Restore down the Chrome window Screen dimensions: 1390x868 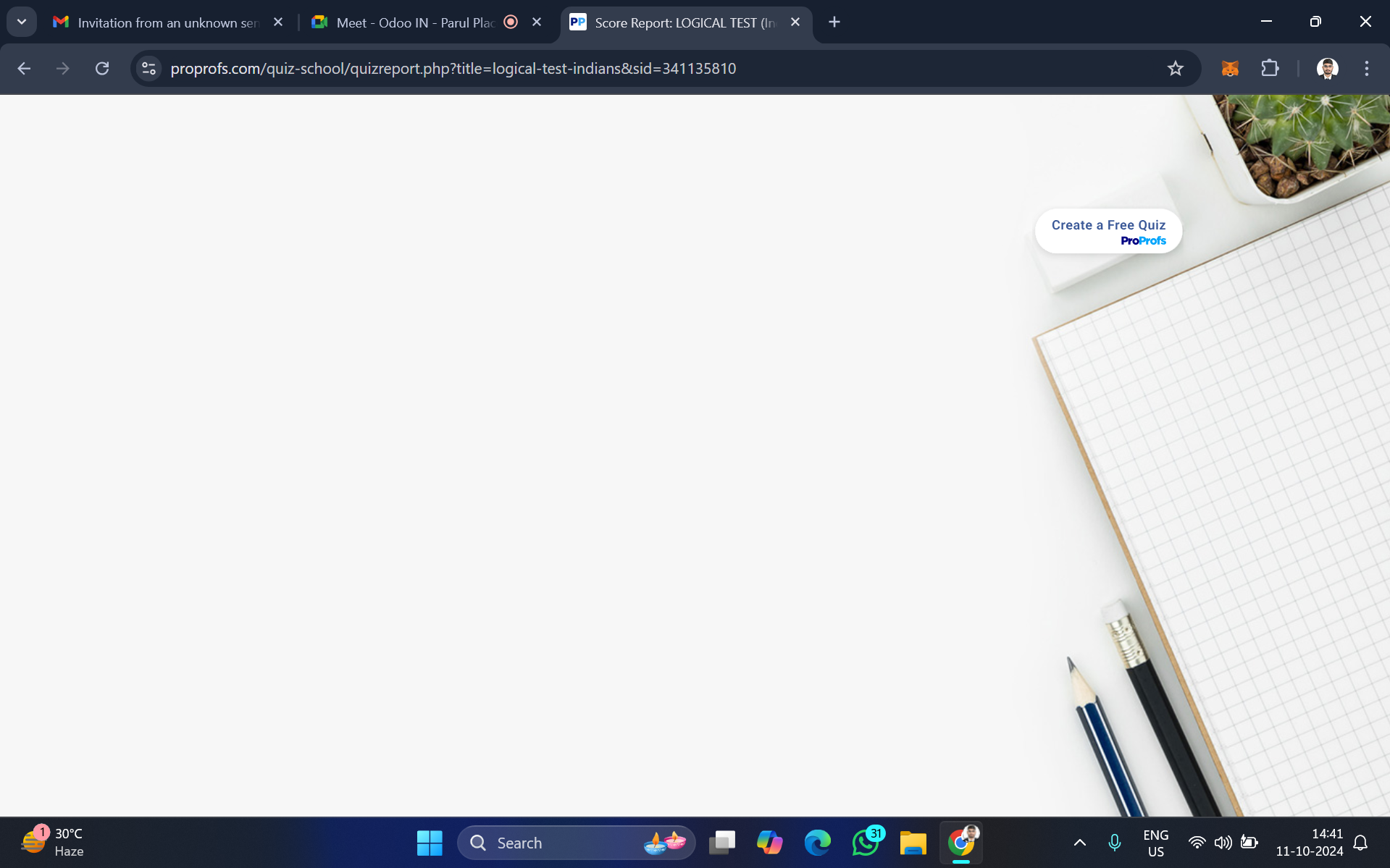pos(1315,22)
